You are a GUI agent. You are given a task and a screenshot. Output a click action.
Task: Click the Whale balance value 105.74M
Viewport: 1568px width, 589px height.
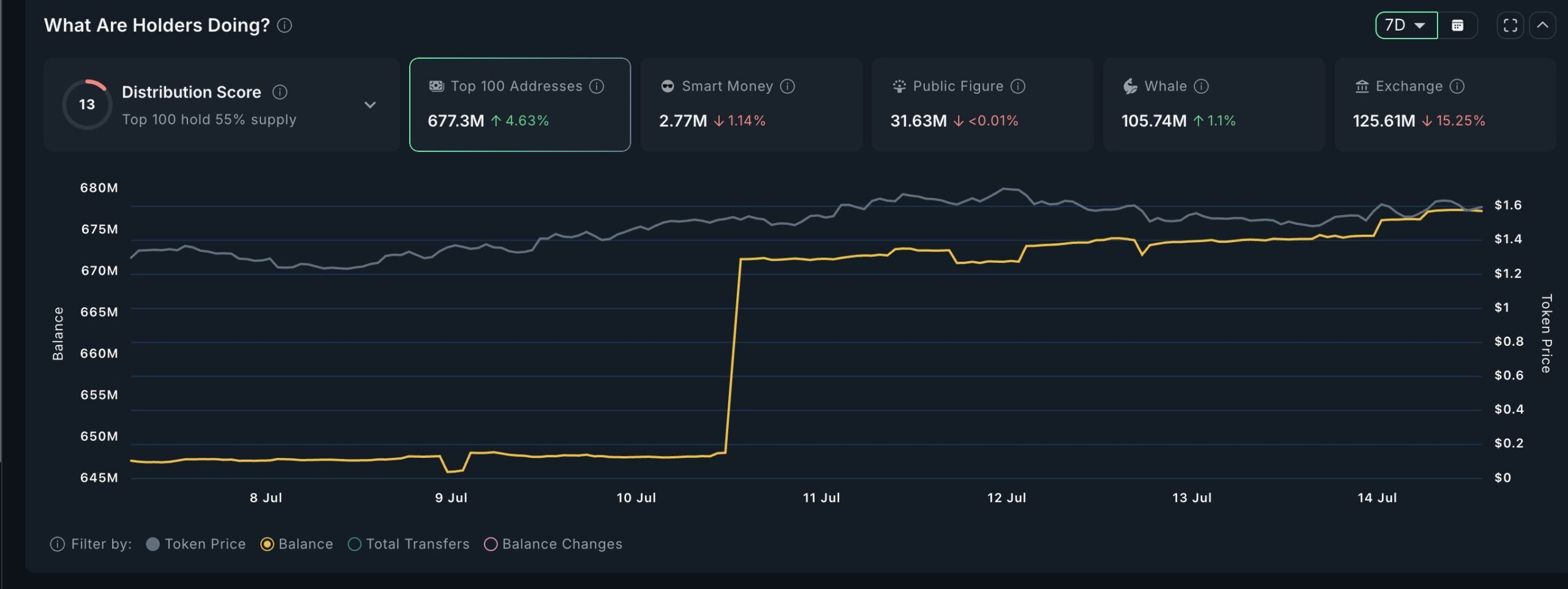pos(1154,121)
